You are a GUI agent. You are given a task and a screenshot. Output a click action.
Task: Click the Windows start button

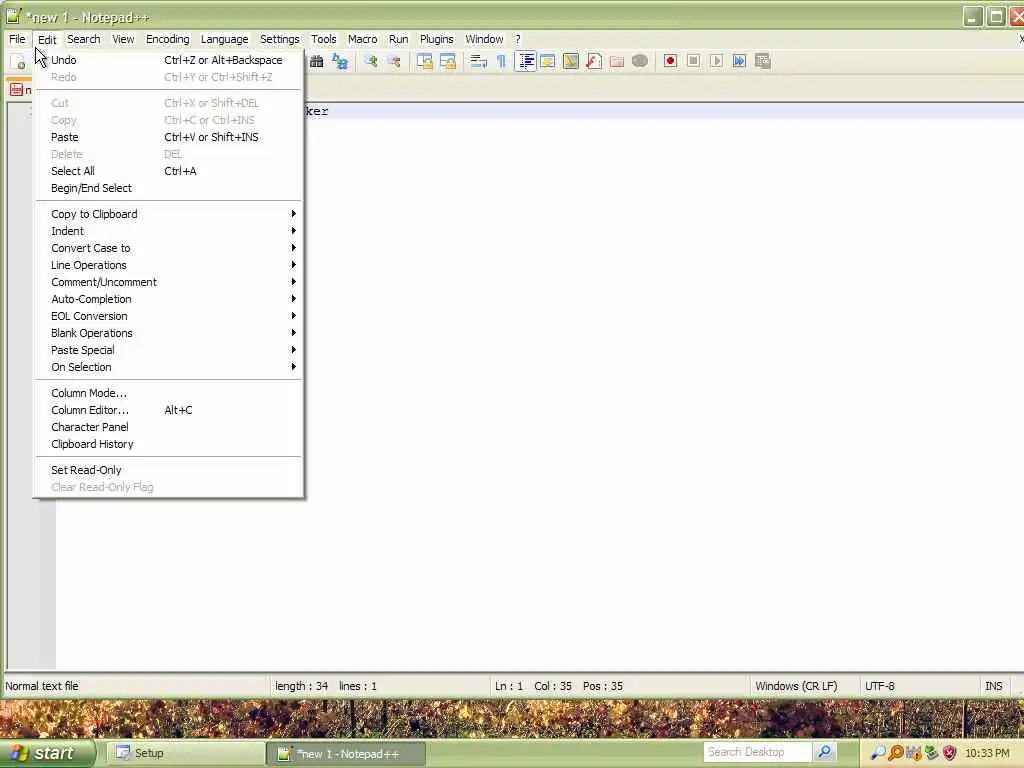(46, 753)
